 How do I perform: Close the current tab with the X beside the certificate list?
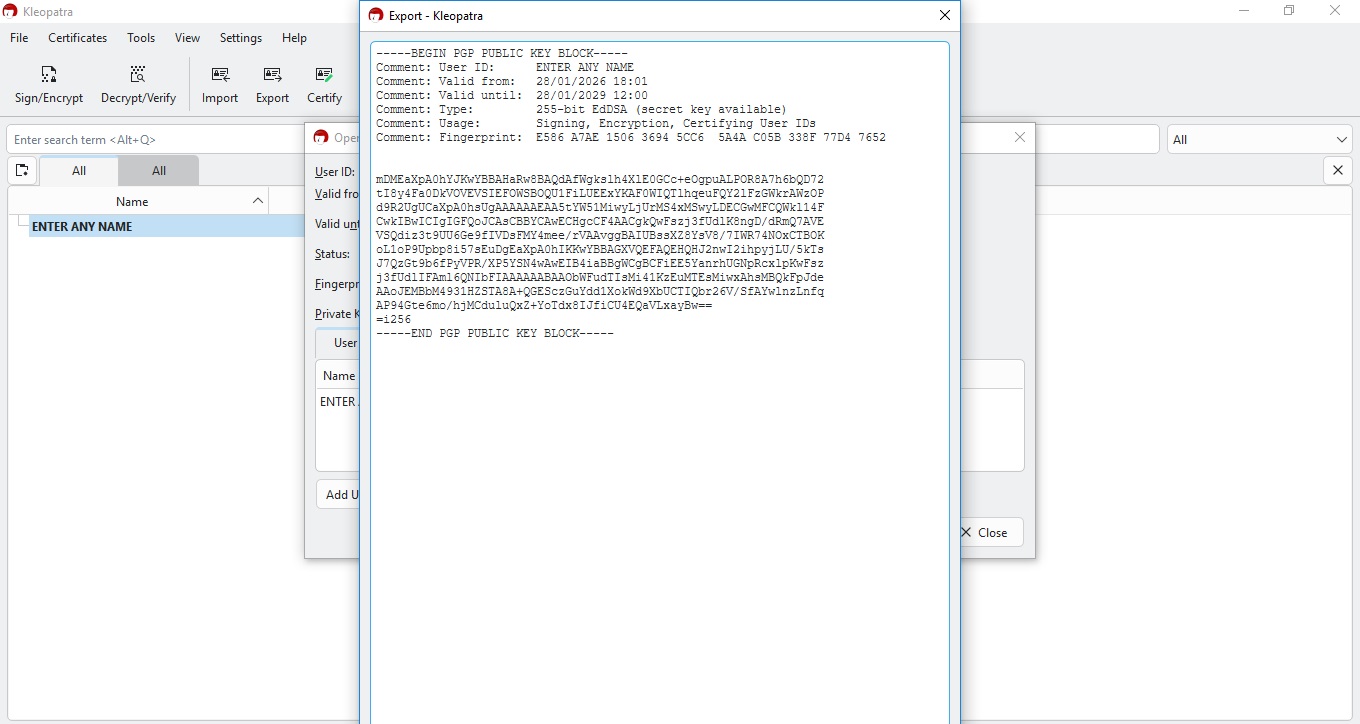1338,170
